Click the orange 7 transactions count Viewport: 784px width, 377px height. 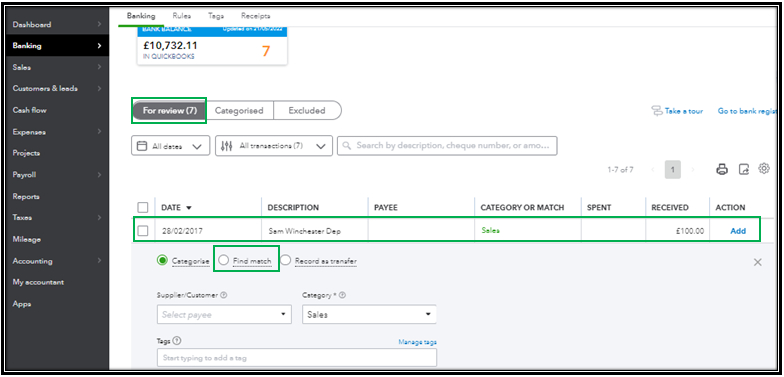(x=266, y=50)
